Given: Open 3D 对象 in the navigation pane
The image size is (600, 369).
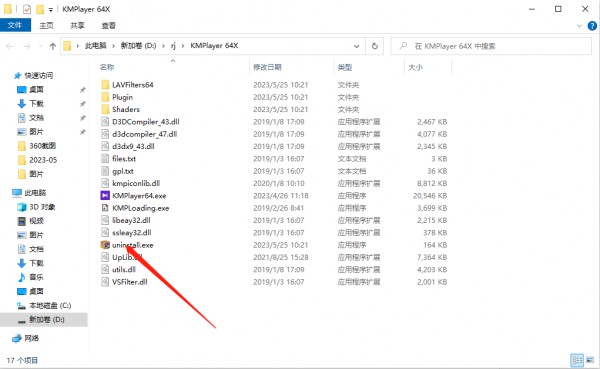Looking at the screenshot, I should [x=42, y=207].
